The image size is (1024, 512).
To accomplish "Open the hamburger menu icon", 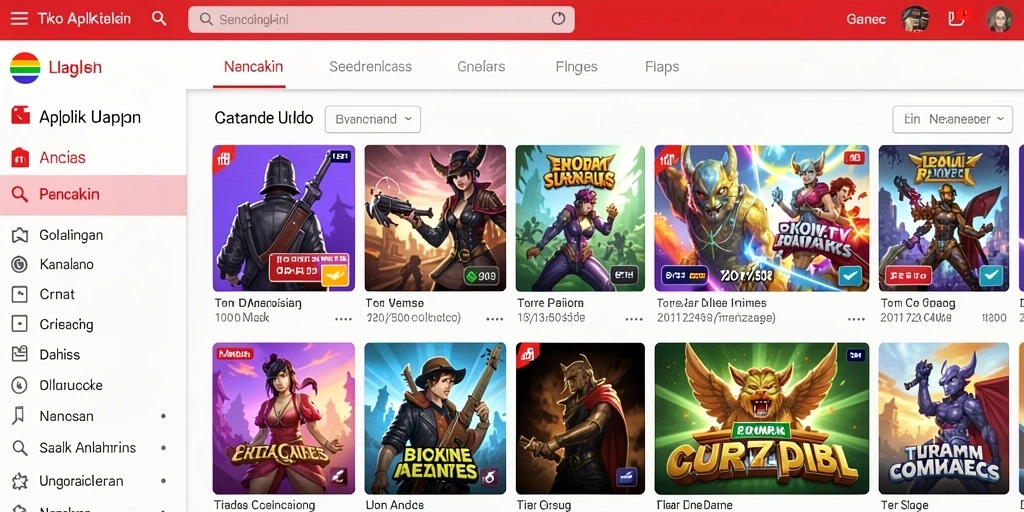I will click(x=19, y=18).
